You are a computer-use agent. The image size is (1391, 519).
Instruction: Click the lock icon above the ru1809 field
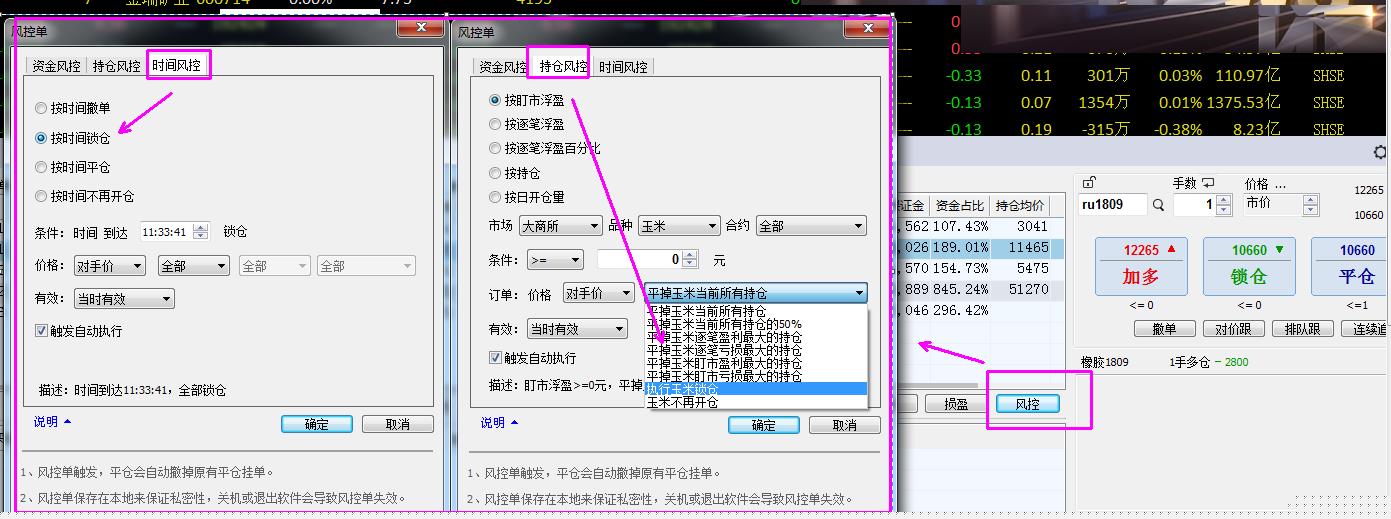point(1089,183)
